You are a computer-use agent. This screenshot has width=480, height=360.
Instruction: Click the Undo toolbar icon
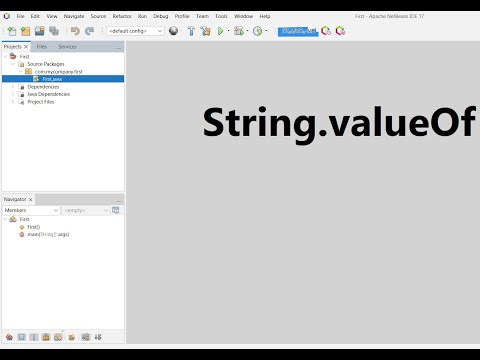[75, 31]
